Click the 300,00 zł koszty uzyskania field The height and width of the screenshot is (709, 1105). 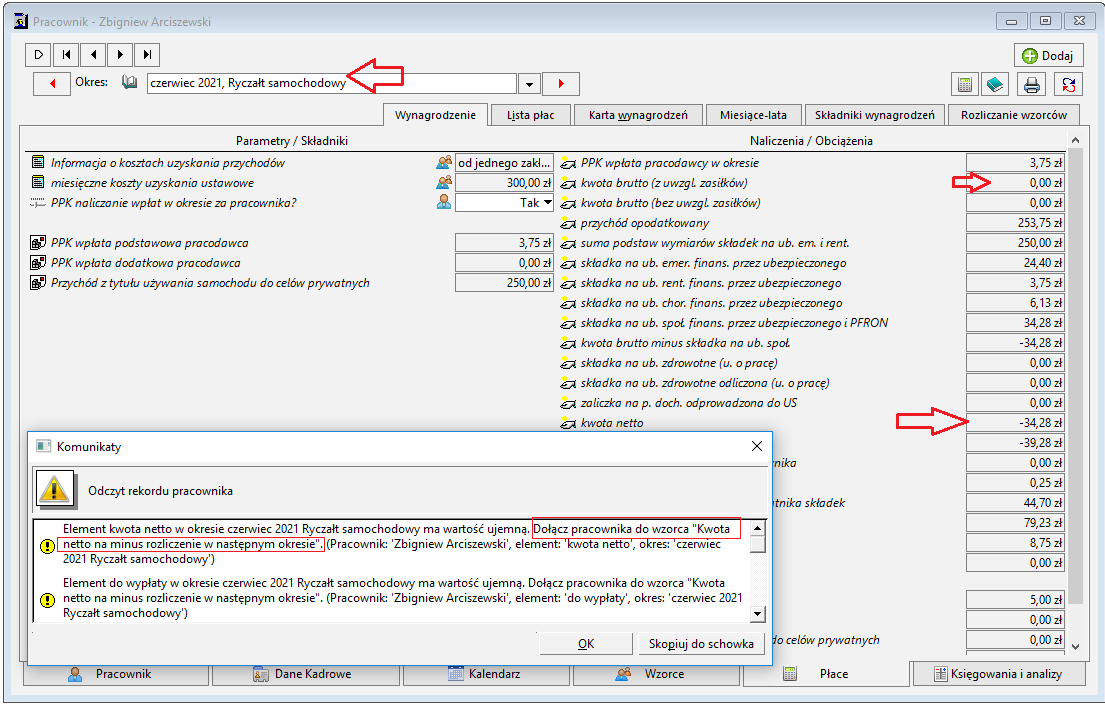504,183
